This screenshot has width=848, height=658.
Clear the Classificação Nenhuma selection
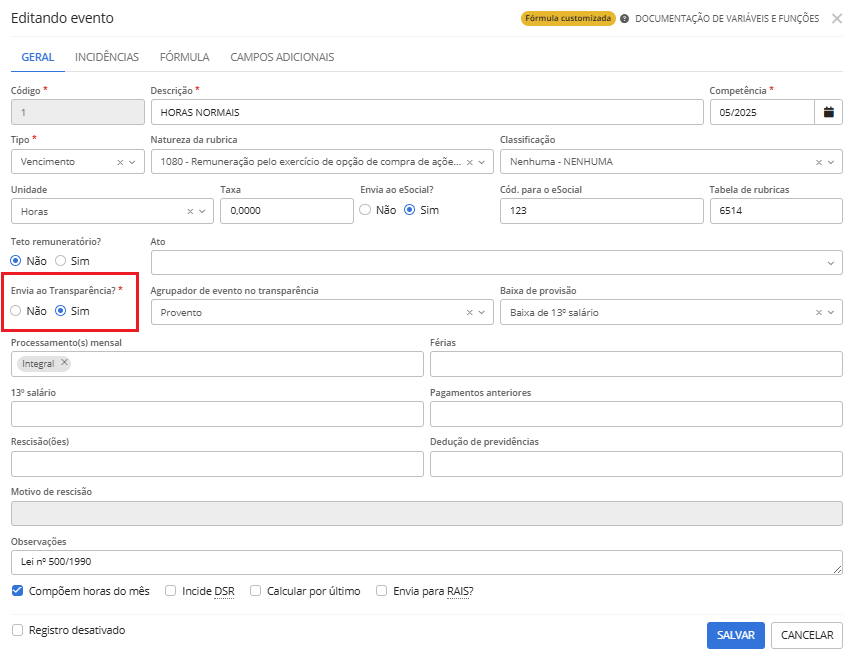[818, 162]
